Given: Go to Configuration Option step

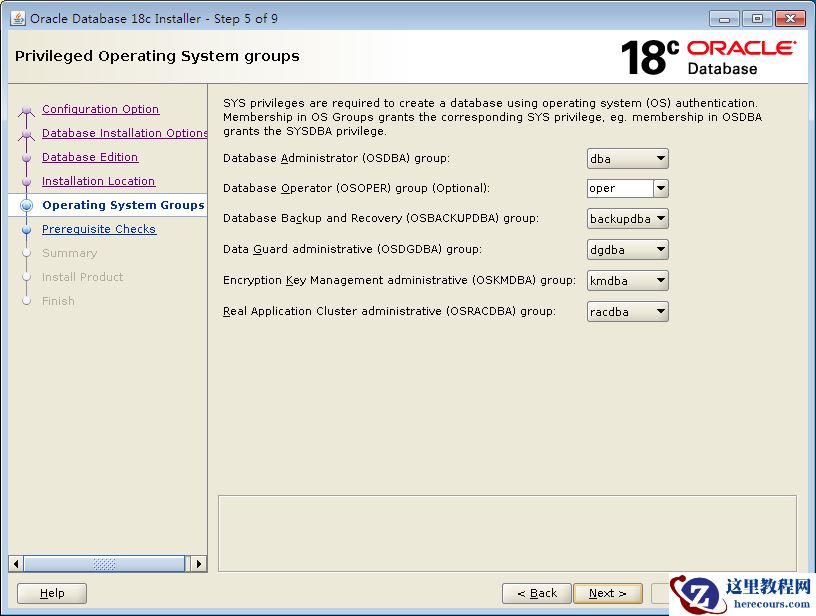Looking at the screenshot, I should coord(100,109).
